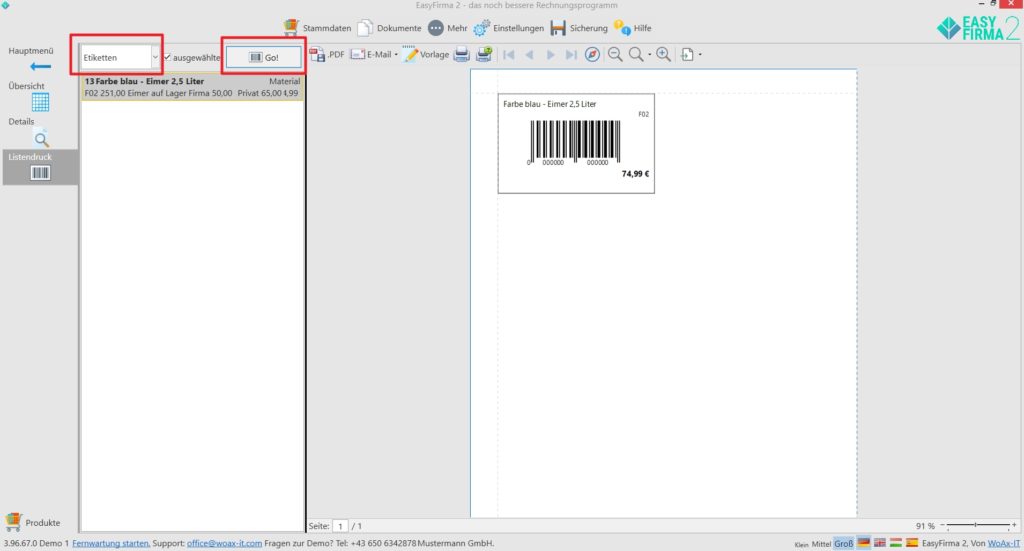The width and height of the screenshot is (1024, 551).
Task: Click the plain magnifier zoom icon
Action: [635, 54]
